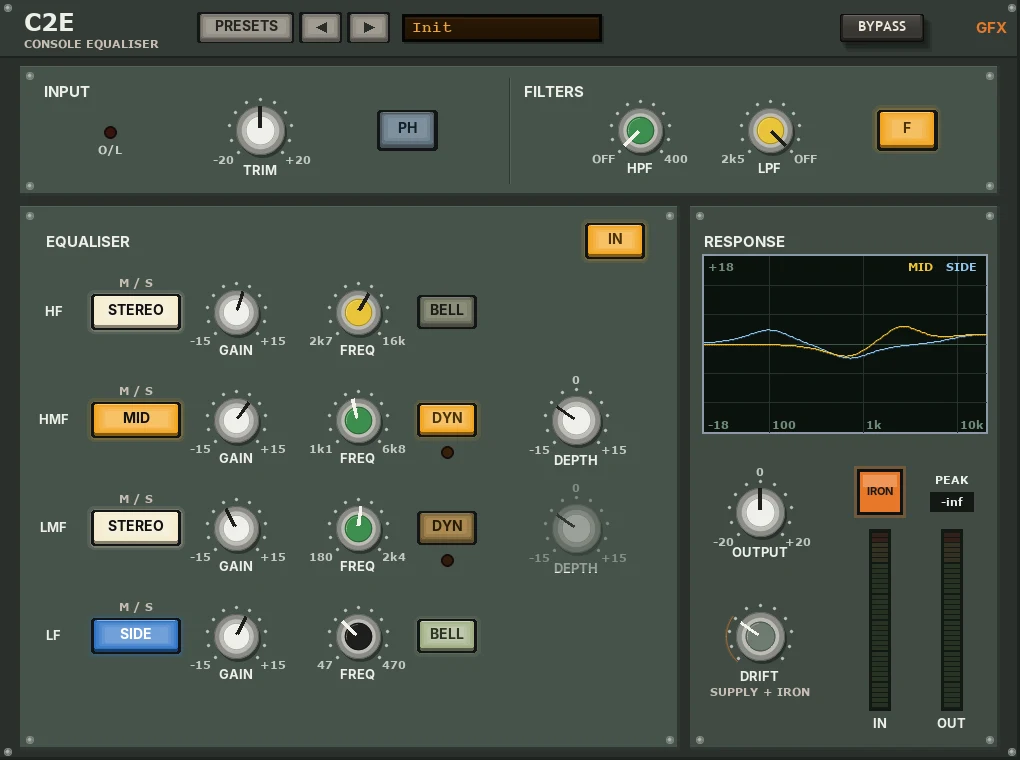Image resolution: width=1020 pixels, height=760 pixels.
Task: Click the HF GAIN knob
Action: tap(237, 312)
